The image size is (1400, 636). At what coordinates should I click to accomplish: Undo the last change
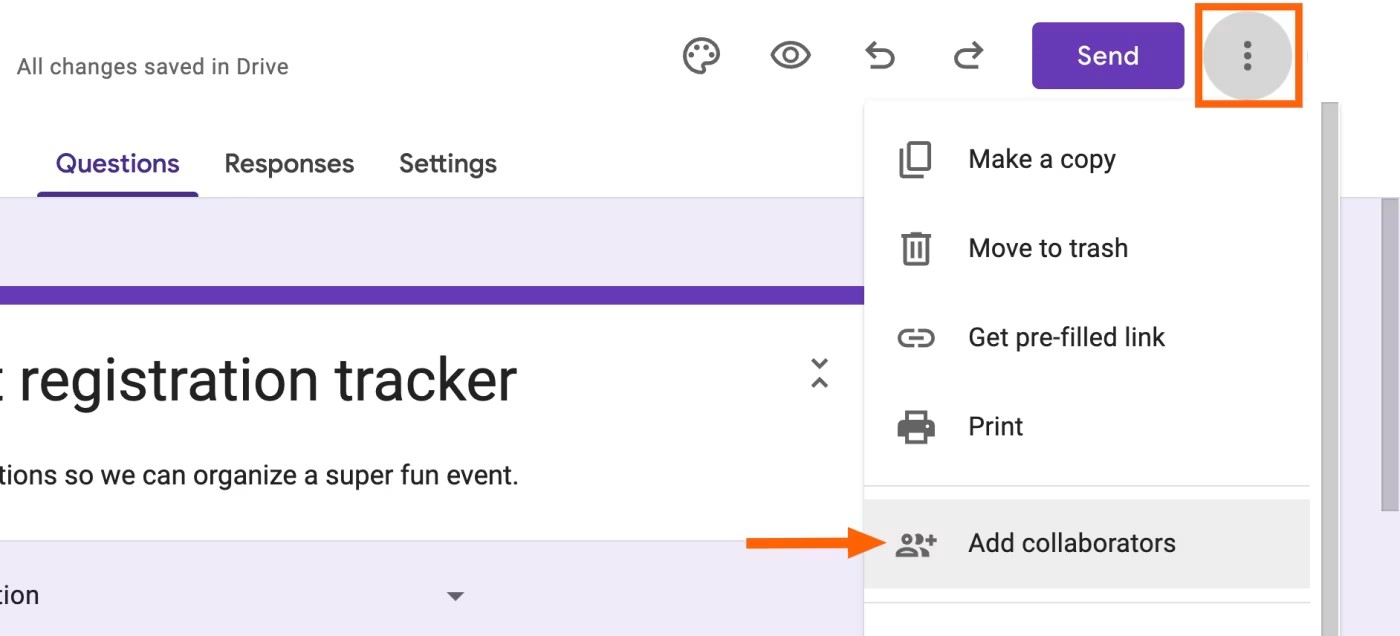tap(879, 57)
